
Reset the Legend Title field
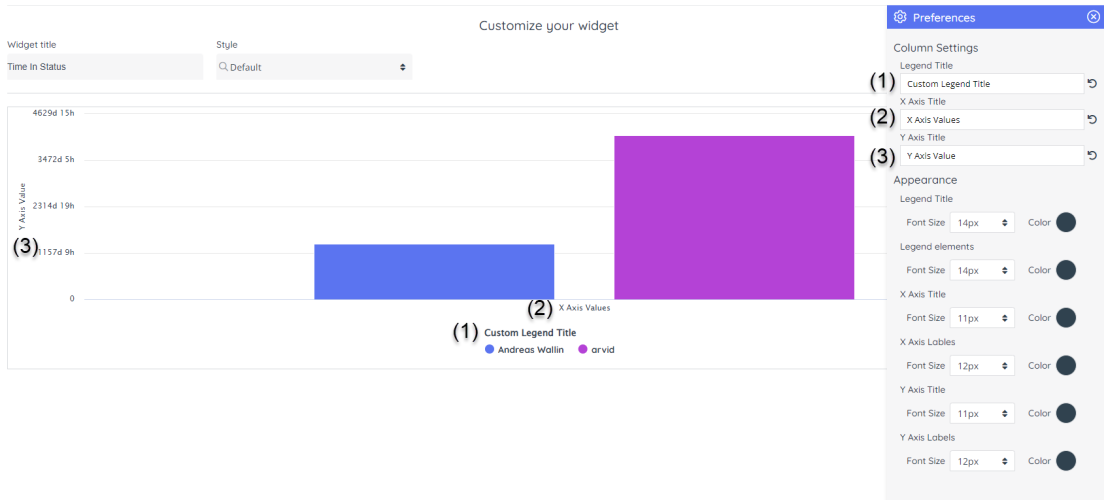(1092, 84)
